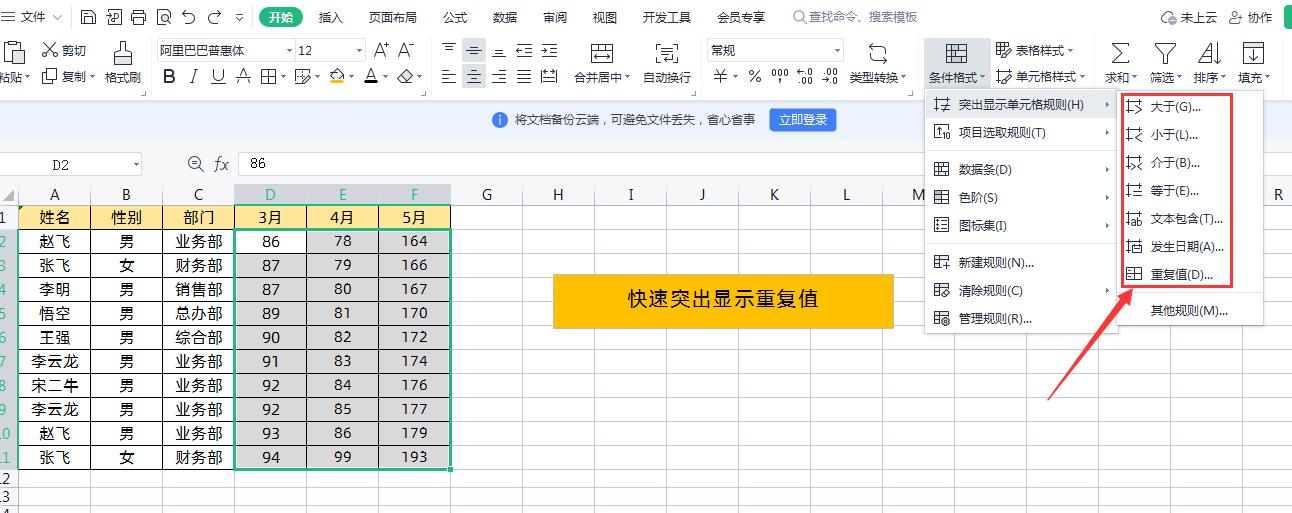Decrease indent icon

(x=524, y=50)
